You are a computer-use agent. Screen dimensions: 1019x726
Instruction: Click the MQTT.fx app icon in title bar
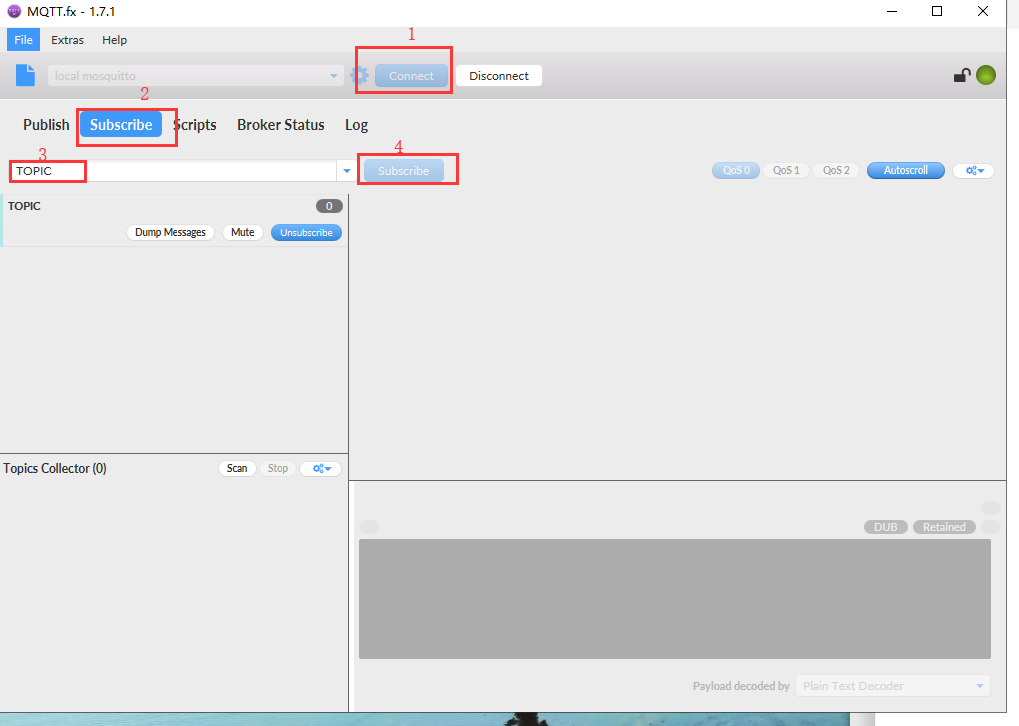point(14,11)
